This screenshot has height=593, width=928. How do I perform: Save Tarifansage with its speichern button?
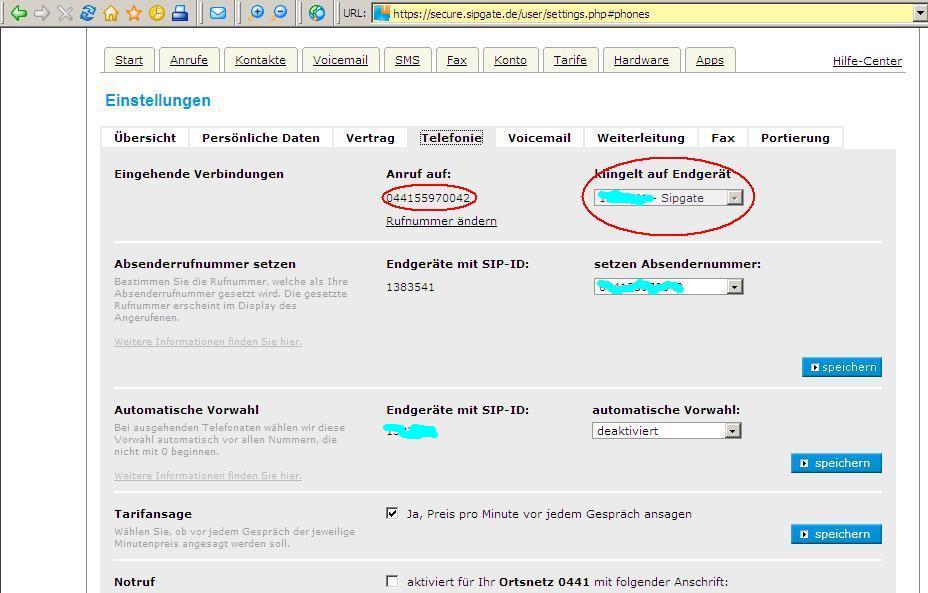(836, 534)
